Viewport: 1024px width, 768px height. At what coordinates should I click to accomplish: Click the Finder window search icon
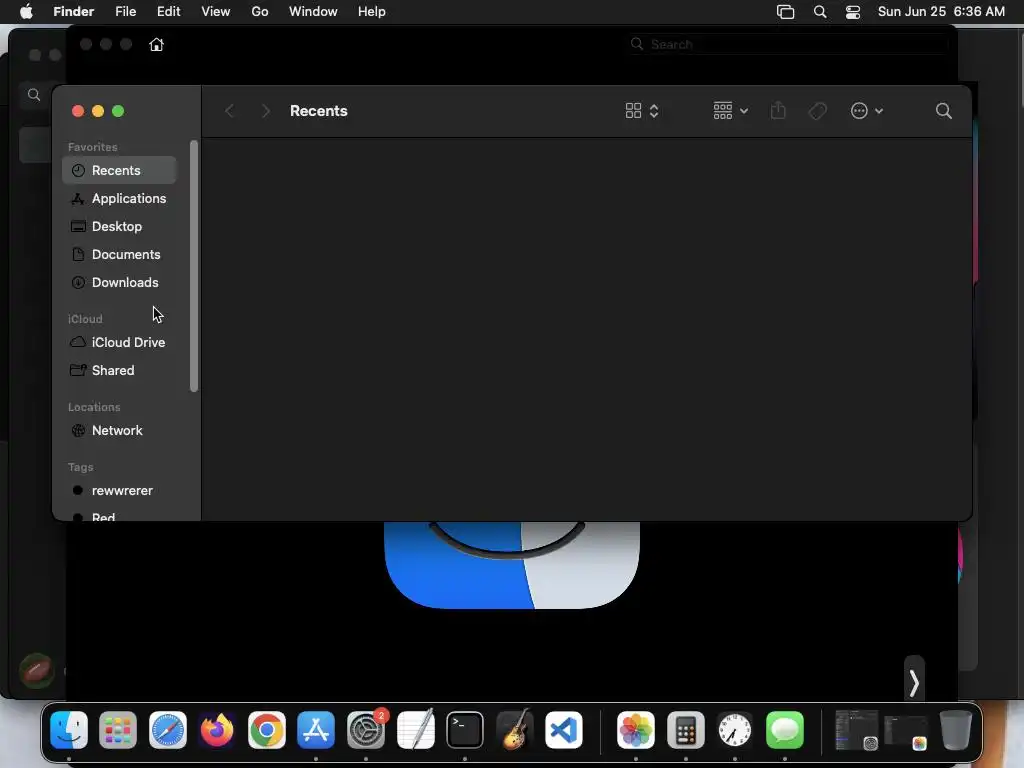(943, 111)
